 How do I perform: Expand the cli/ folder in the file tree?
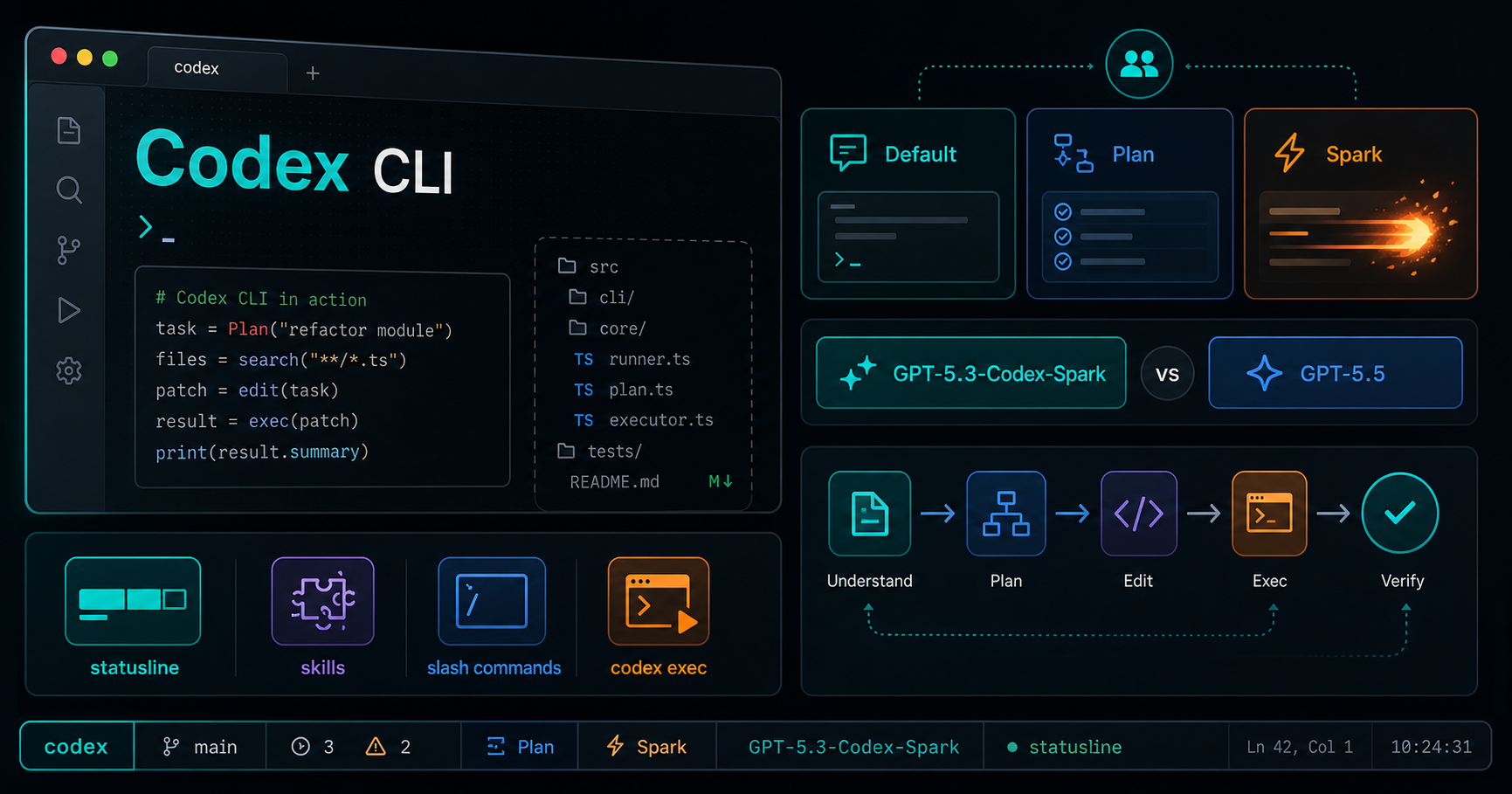tap(602, 297)
